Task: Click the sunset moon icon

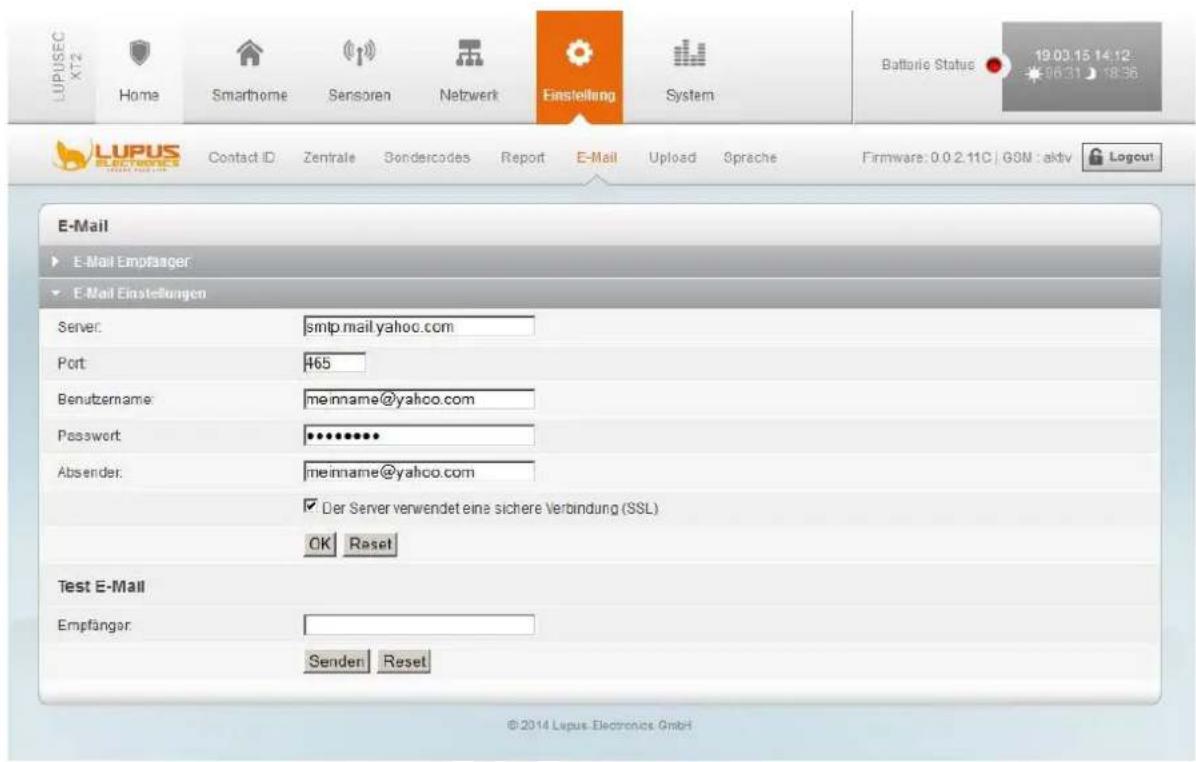Action: 1092,74
